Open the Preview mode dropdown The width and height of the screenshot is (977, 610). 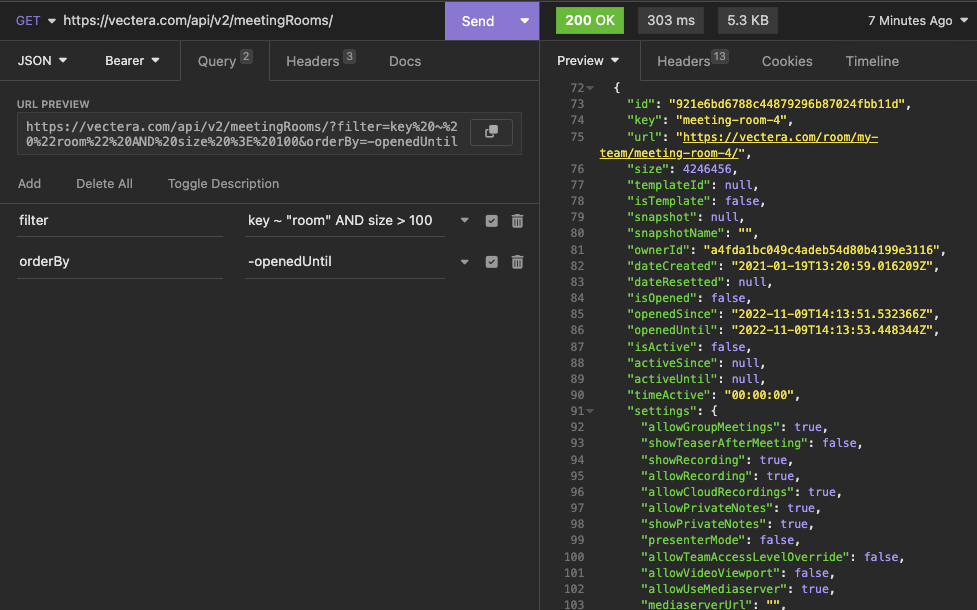click(x=588, y=60)
